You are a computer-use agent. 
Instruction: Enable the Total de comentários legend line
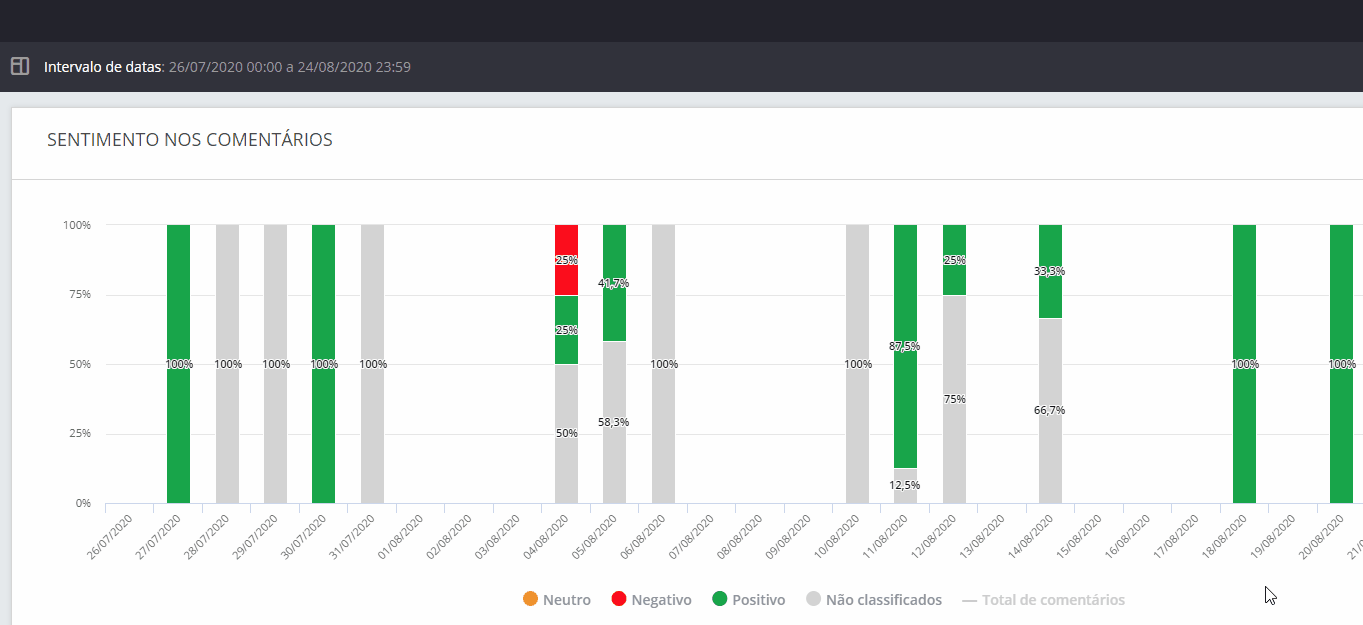click(1043, 600)
